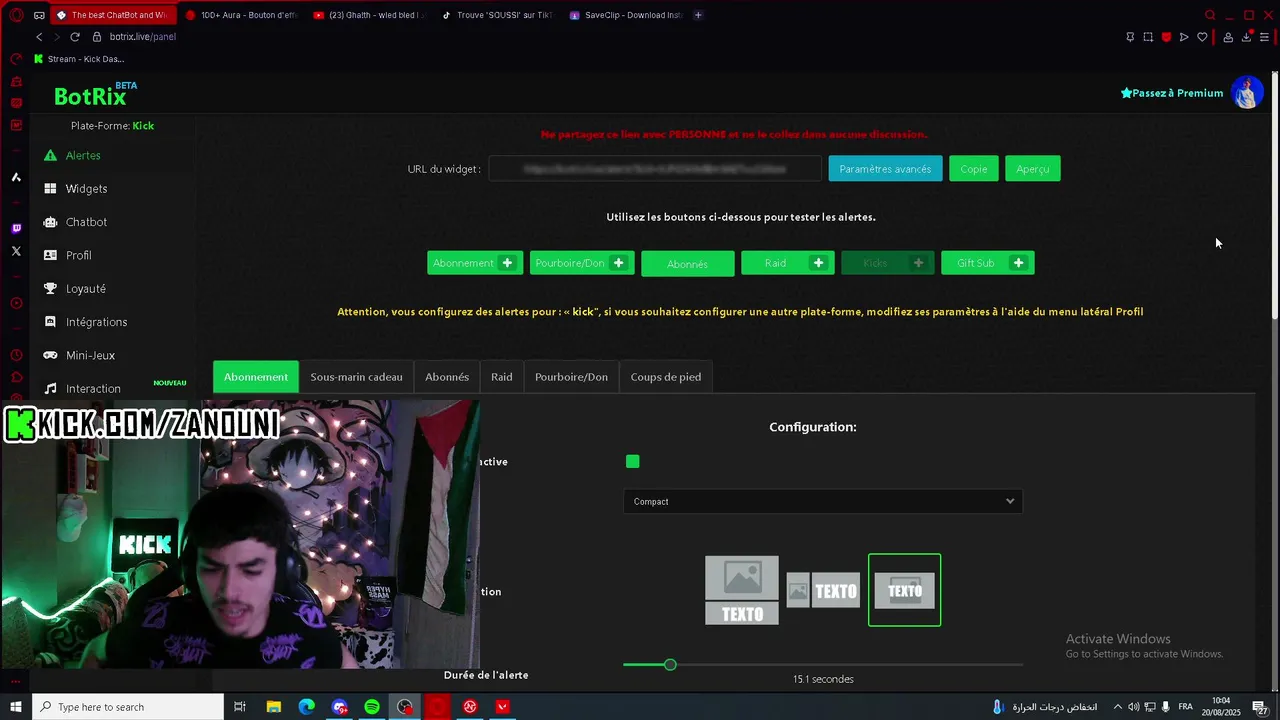The width and height of the screenshot is (1280, 720).
Task: Click plus icon on greyed Kicks button
Action: (918, 263)
